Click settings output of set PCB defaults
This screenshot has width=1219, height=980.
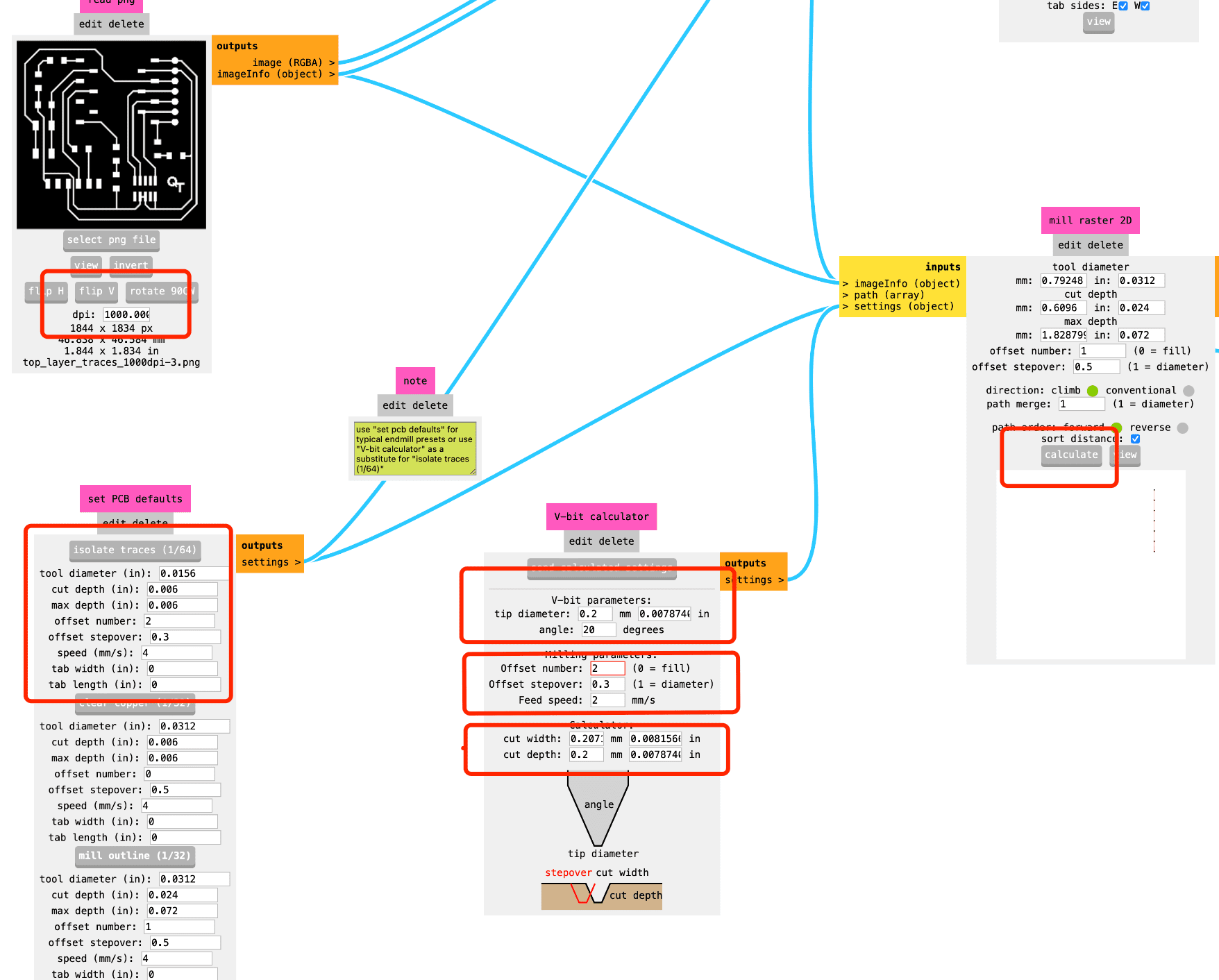(271, 562)
